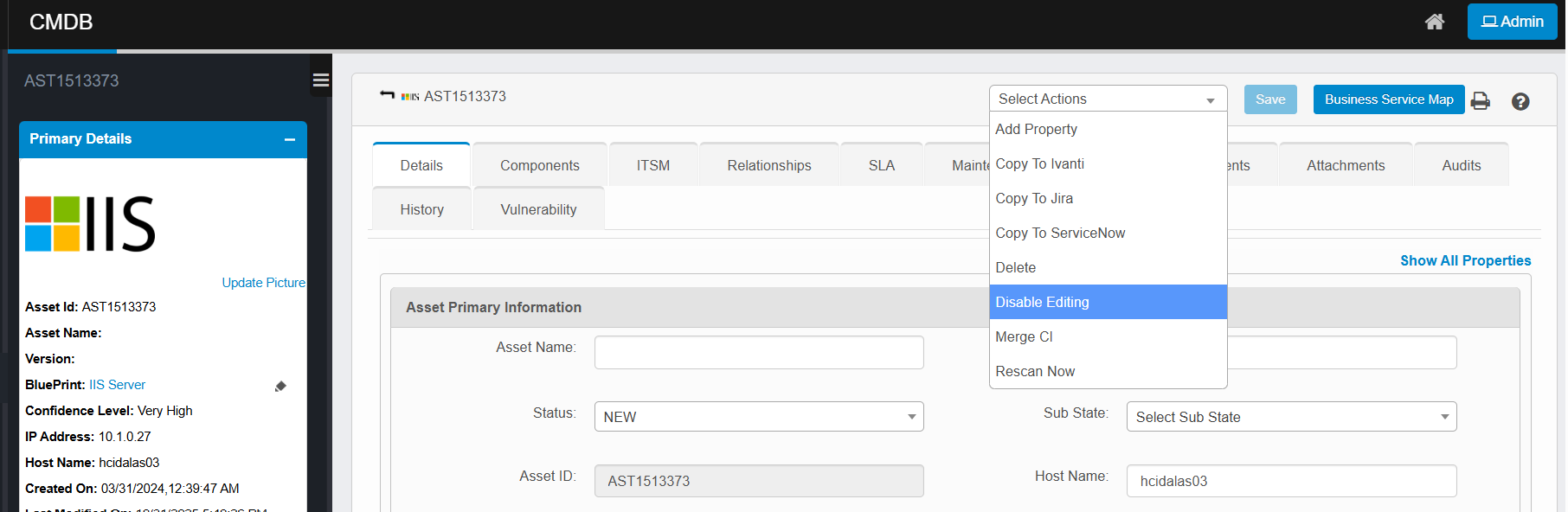Click the Asset Name input field
Image resolution: width=1568 pixels, height=512 pixels.
(758, 352)
